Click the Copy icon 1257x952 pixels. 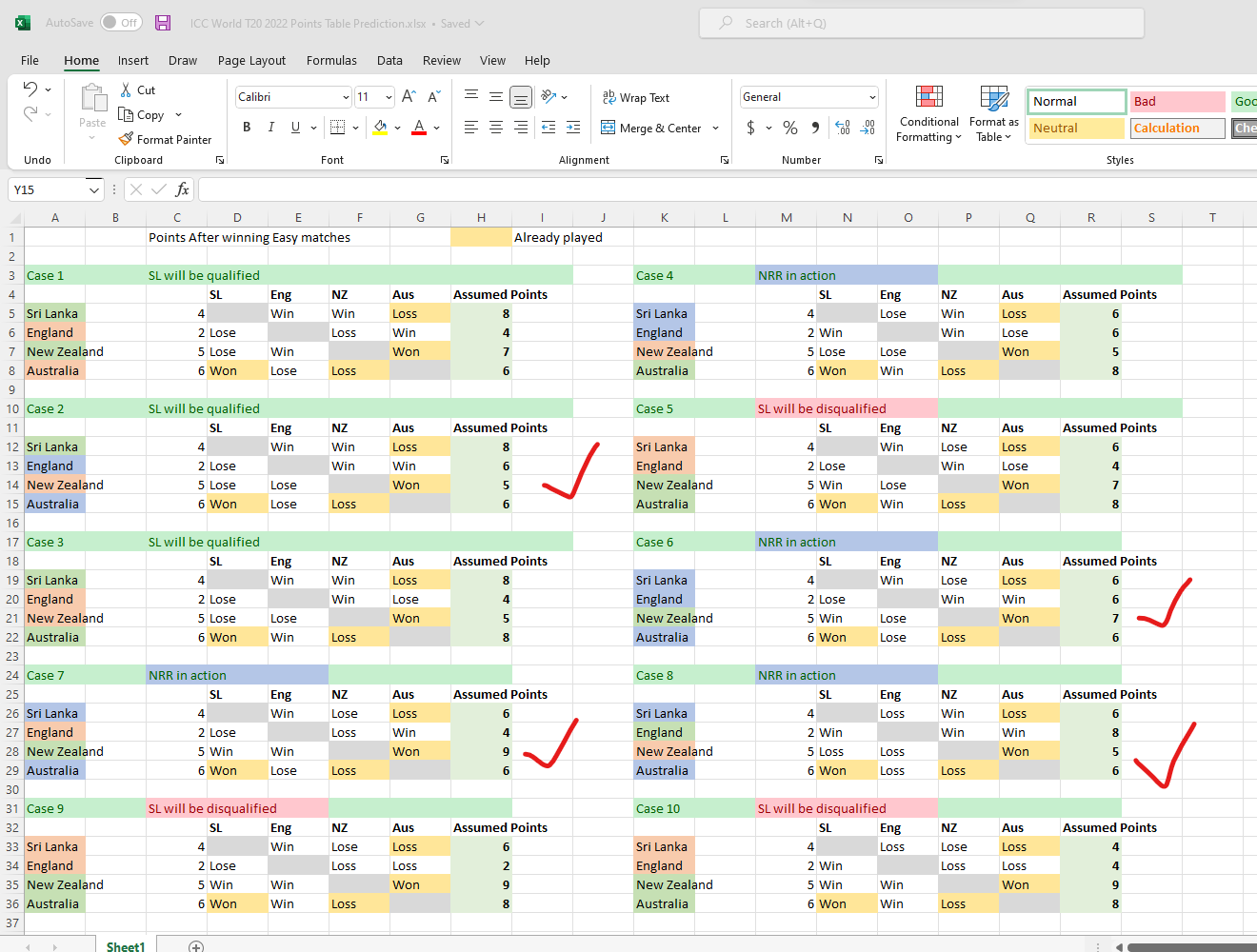click(x=126, y=114)
